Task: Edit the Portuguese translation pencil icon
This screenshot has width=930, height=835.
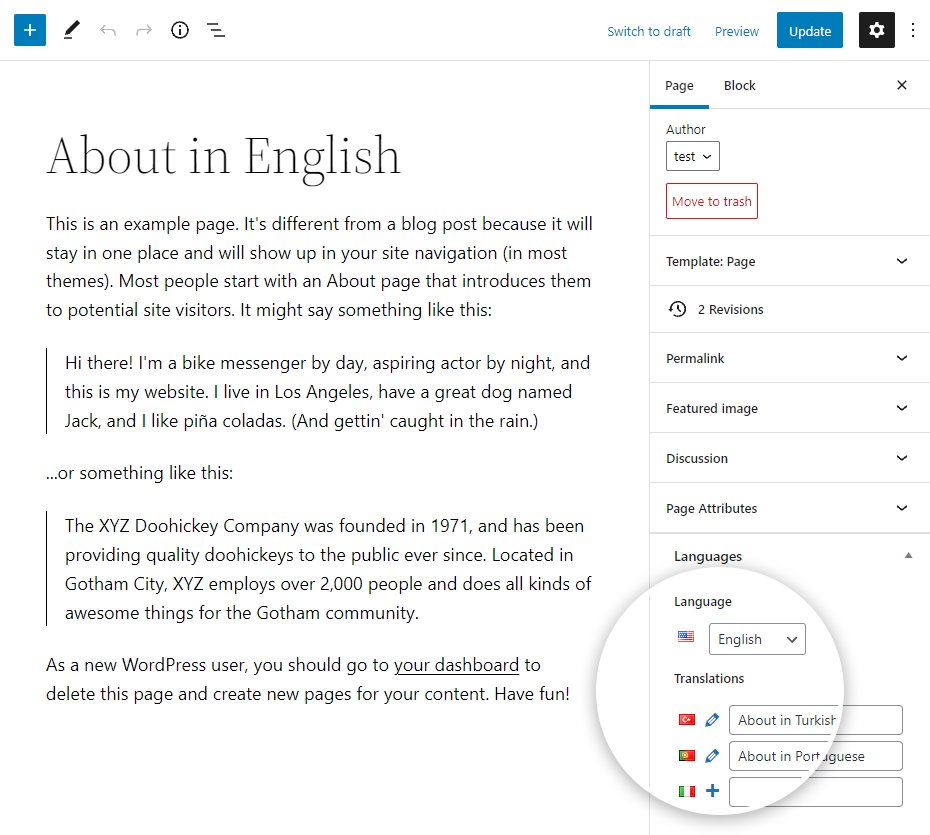Action: pos(712,756)
